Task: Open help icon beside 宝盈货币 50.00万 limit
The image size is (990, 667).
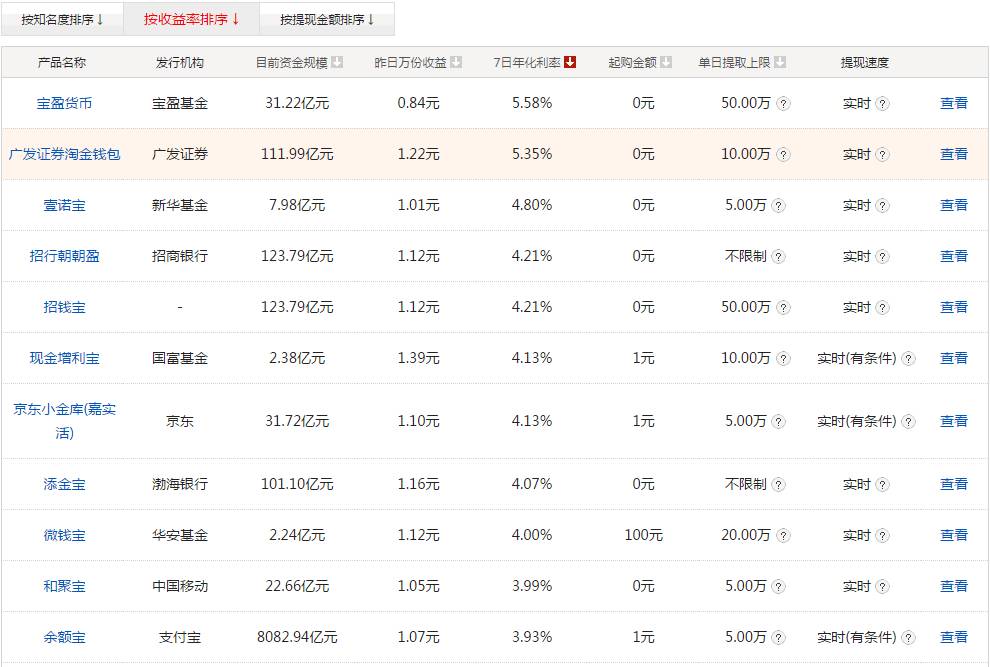Action: tap(783, 104)
